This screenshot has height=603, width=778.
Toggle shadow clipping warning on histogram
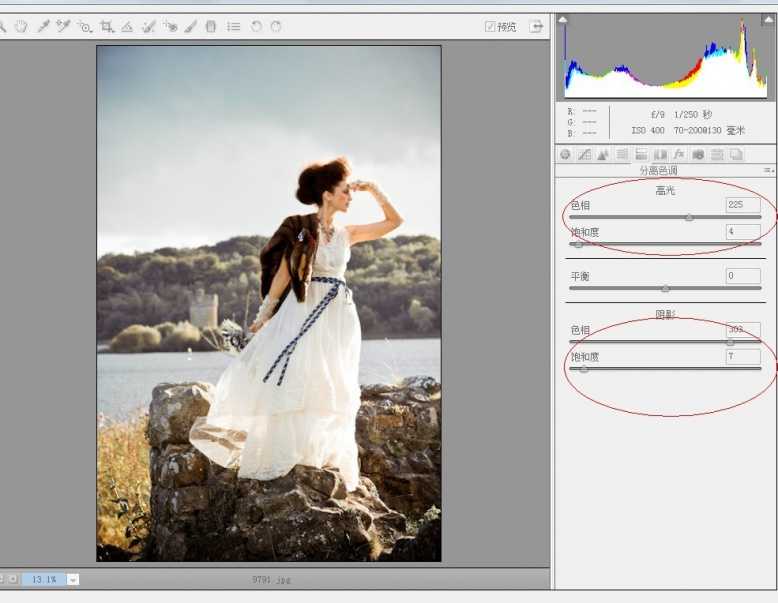tap(563, 20)
